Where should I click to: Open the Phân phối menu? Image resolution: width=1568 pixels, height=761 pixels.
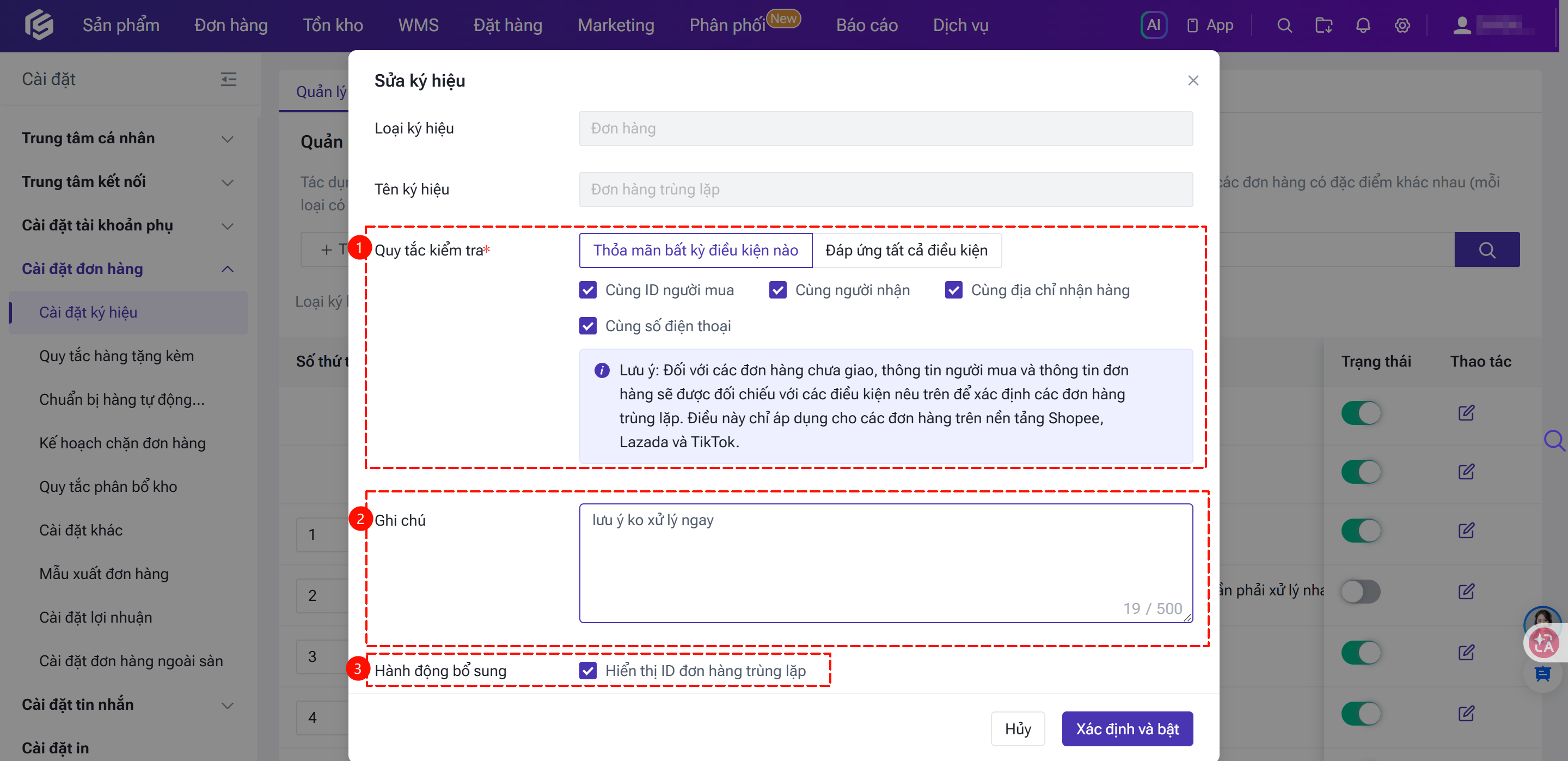[x=727, y=25]
